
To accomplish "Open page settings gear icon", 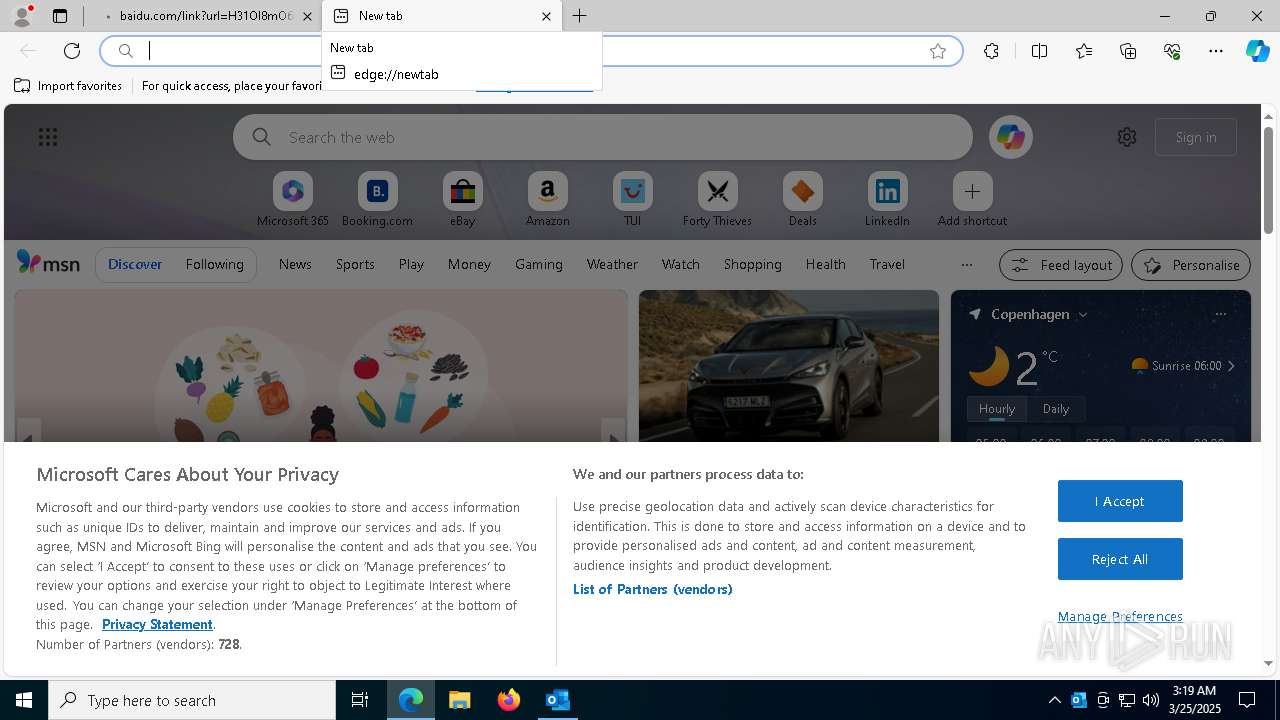I will point(1127,137).
